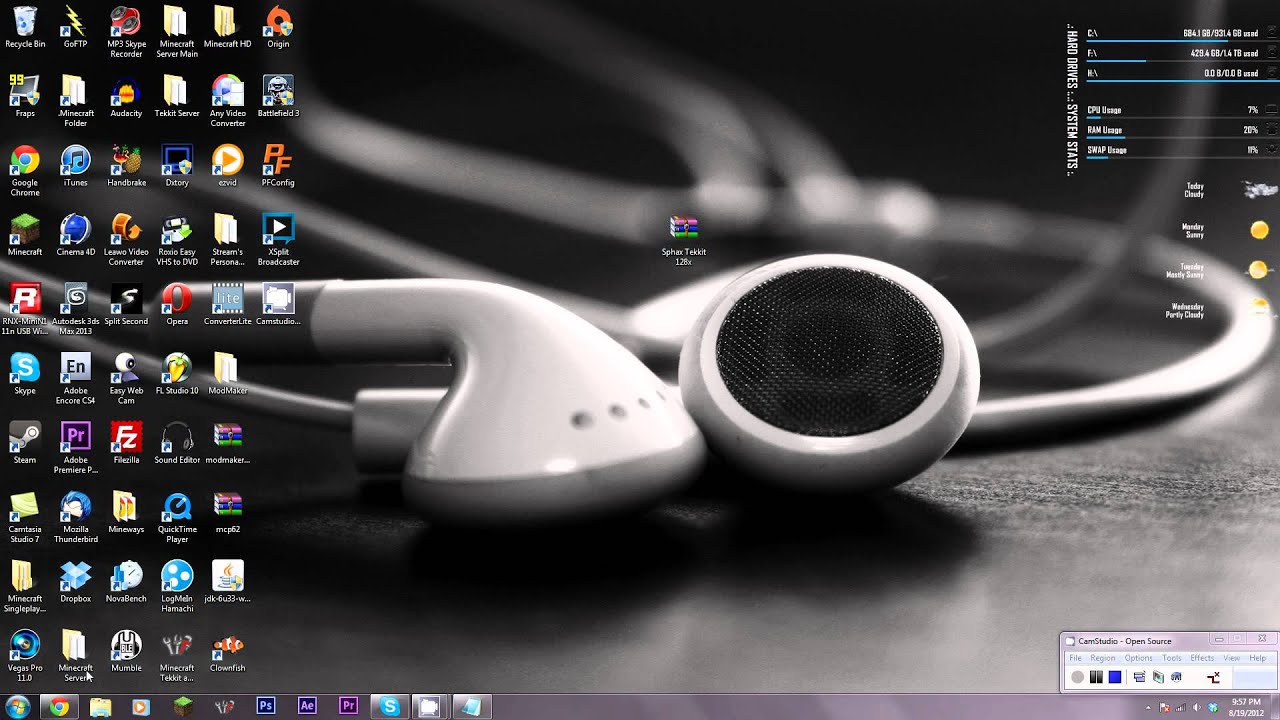This screenshot has width=1280, height=720.
Task: Select the Handbrake desktop icon
Action: pos(126,166)
